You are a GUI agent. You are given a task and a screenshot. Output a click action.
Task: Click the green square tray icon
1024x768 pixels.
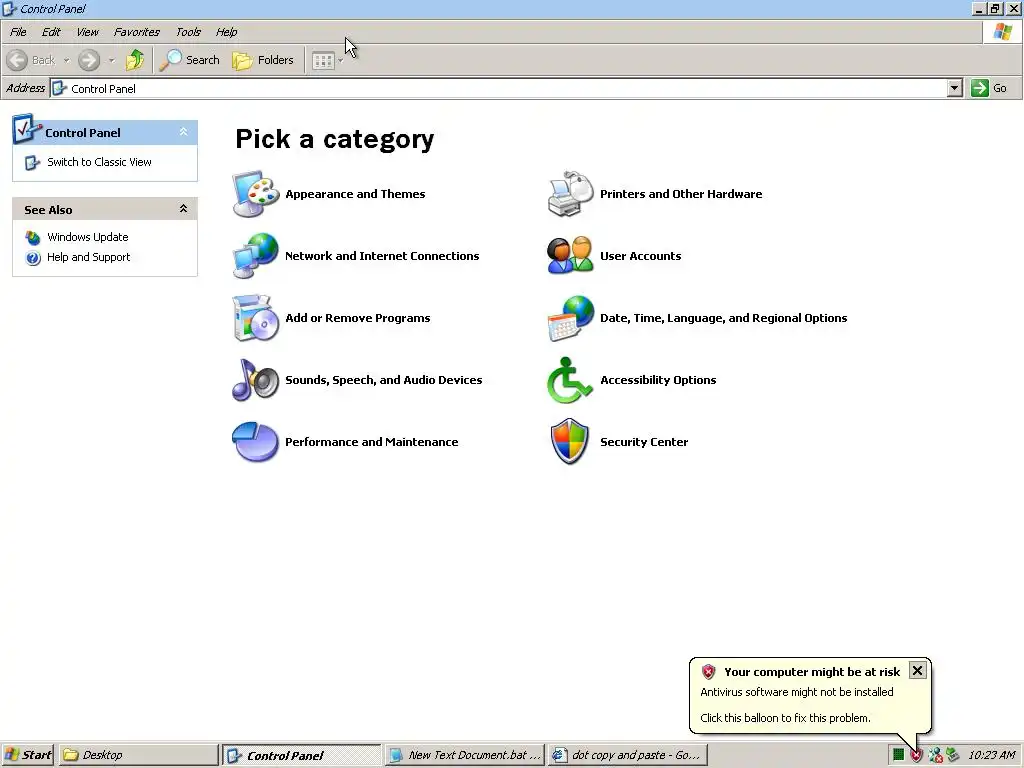[x=899, y=755]
